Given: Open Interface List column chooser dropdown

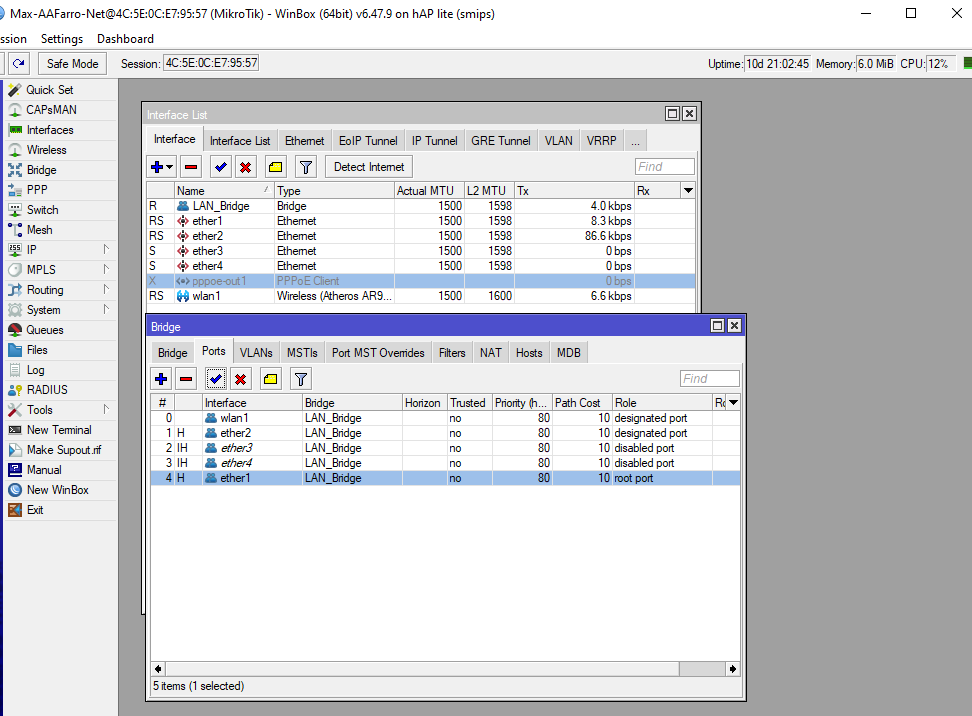Looking at the screenshot, I should [688, 190].
